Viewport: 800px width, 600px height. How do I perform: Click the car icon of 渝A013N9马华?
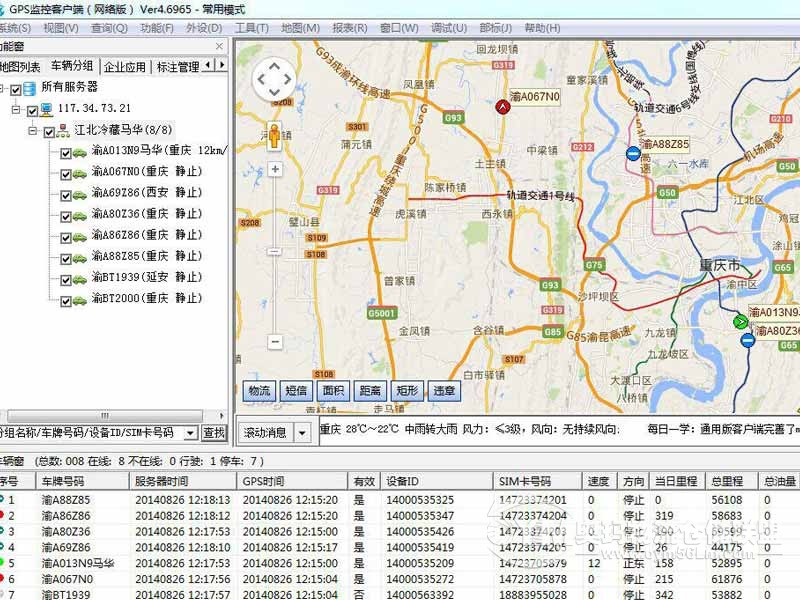point(80,152)
